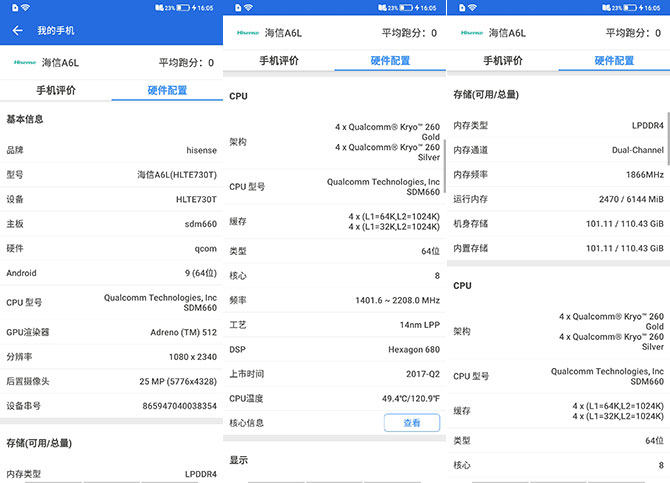
Task: Select the 内置存储 value 101.11 / 110.43 GiB
Action: 625,248
